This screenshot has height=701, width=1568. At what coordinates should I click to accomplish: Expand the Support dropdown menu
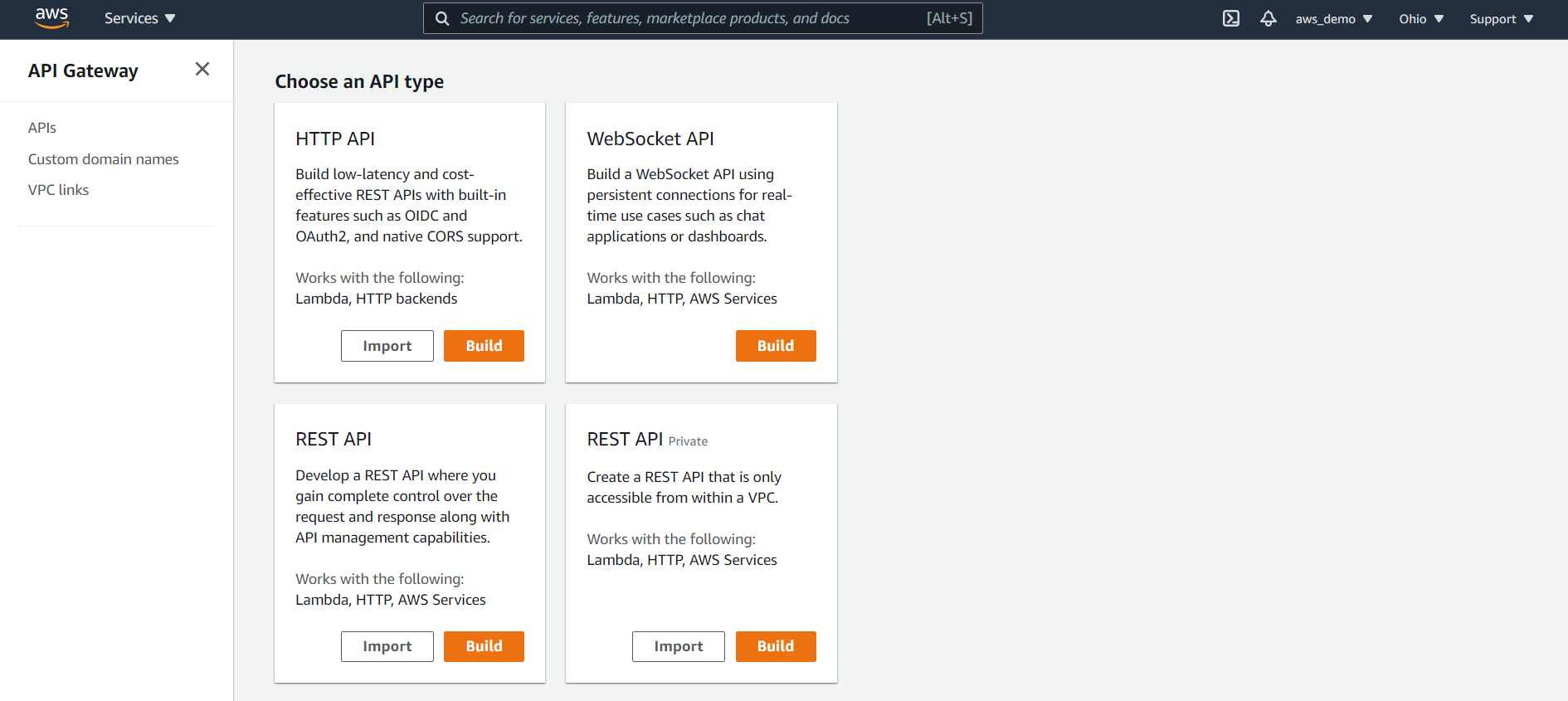pyautogui.click(x=1502, y=19)
